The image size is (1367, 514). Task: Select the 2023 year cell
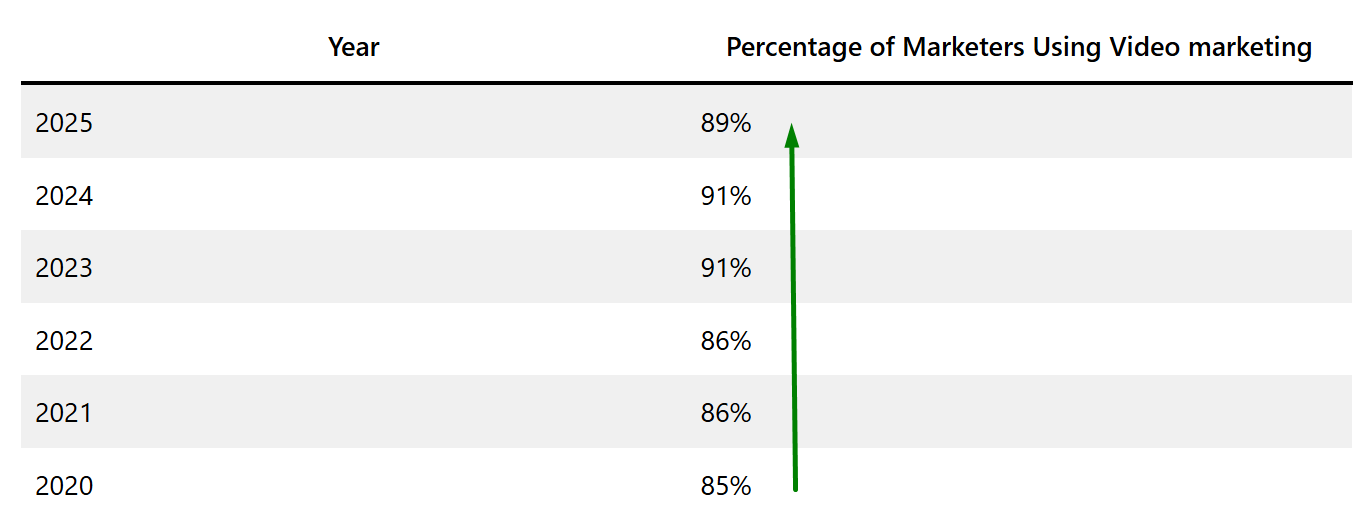64,269
